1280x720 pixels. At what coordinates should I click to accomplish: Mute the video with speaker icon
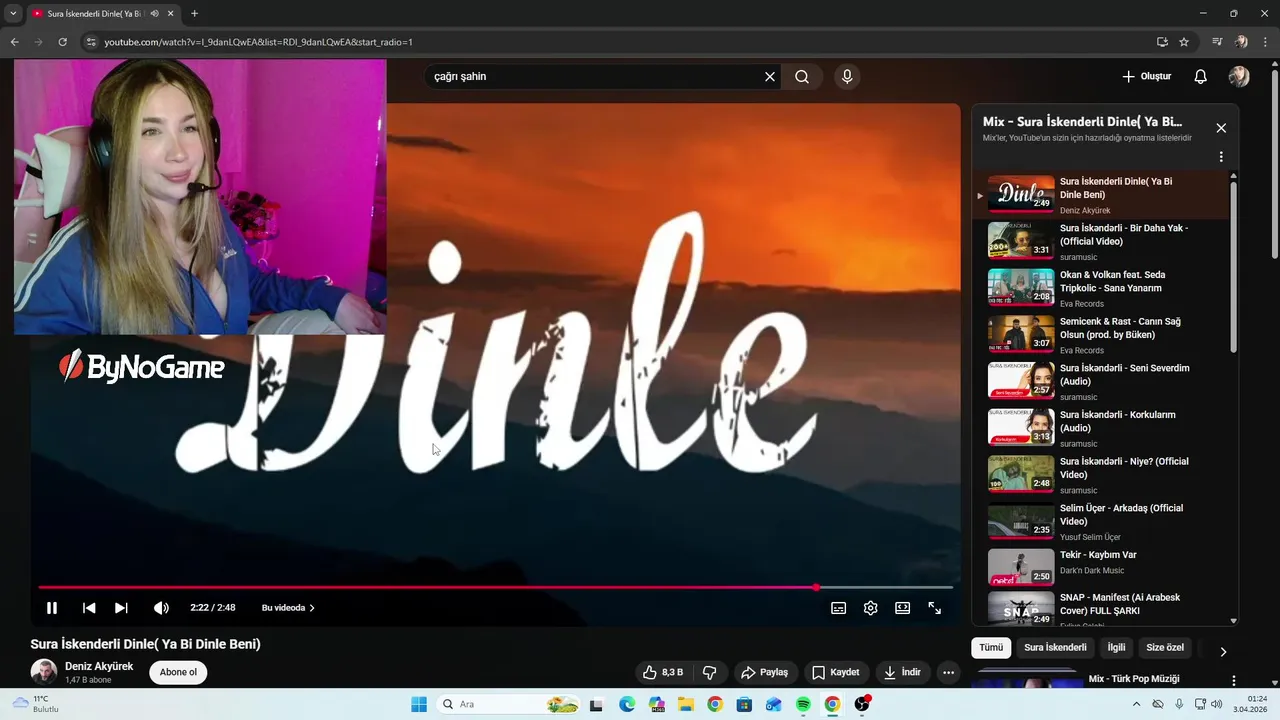tap(161, 608)
